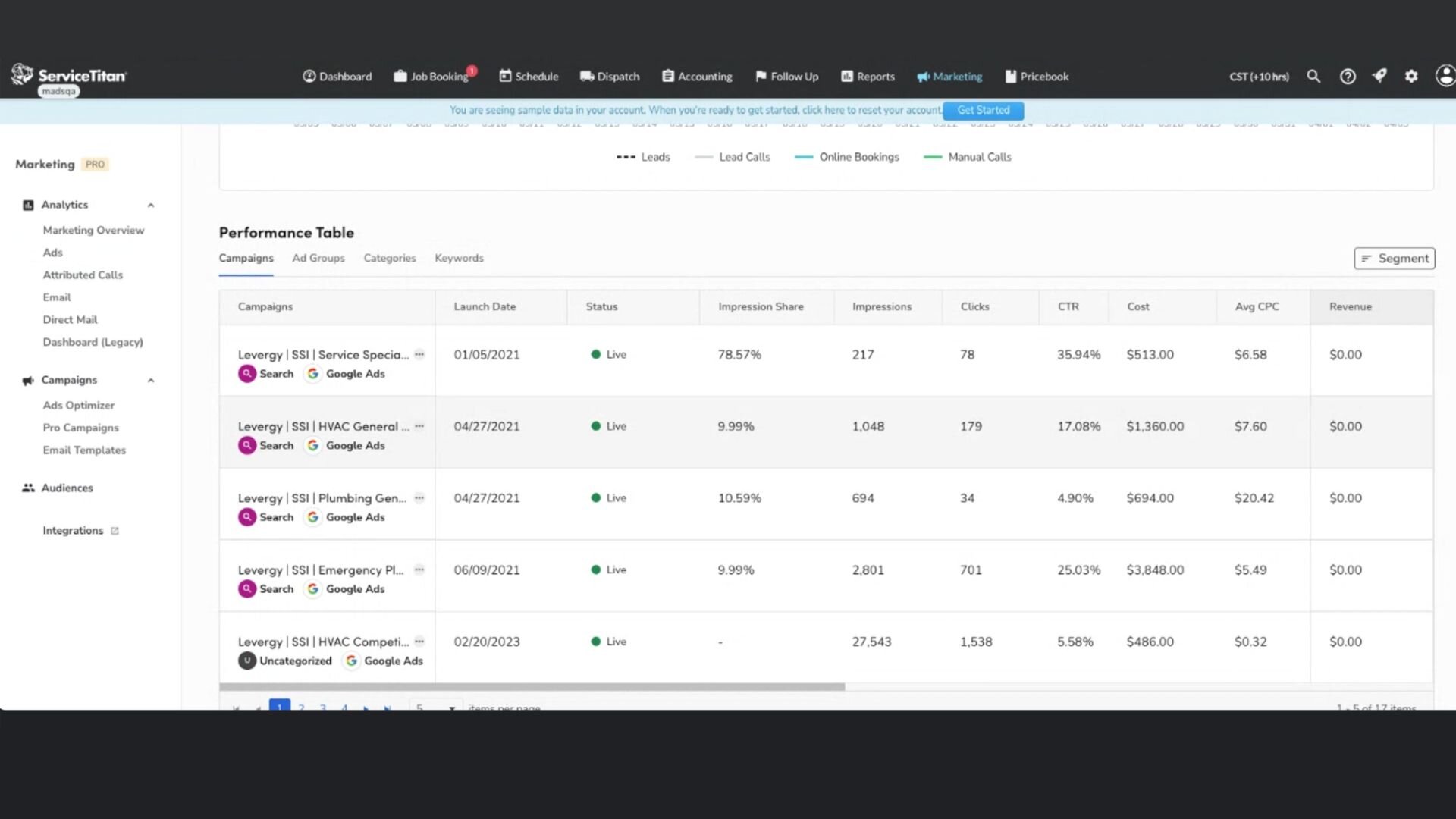Open Dashboard (Legacy) in sidebar
Viewport: 1456px width, 819px height.
[93, 342]
